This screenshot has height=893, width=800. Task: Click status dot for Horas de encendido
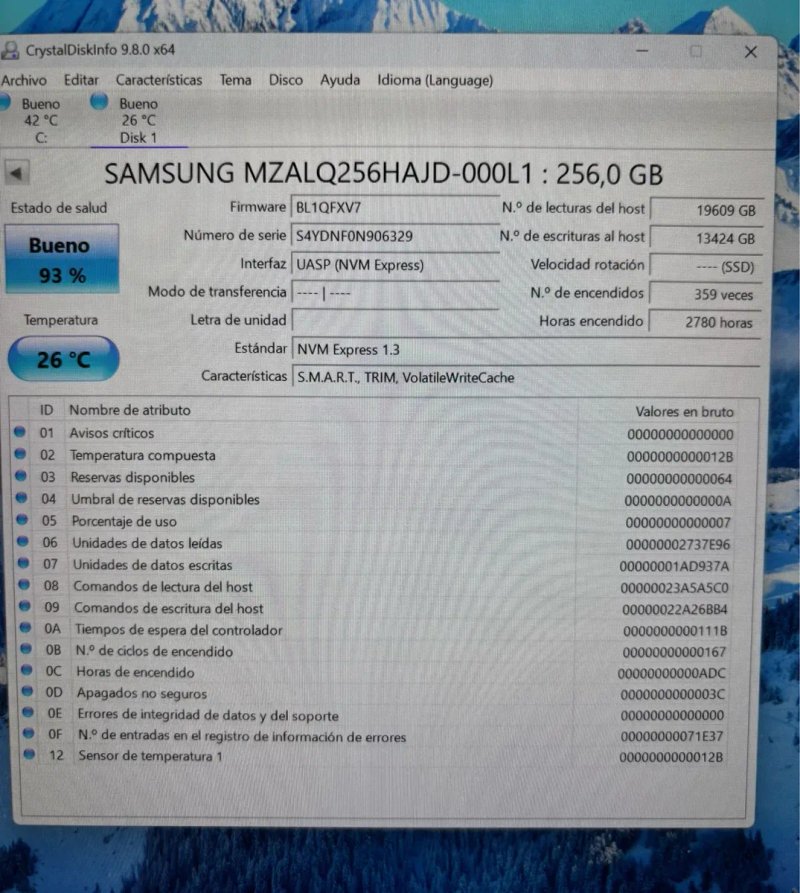click(x=26, y=670)
